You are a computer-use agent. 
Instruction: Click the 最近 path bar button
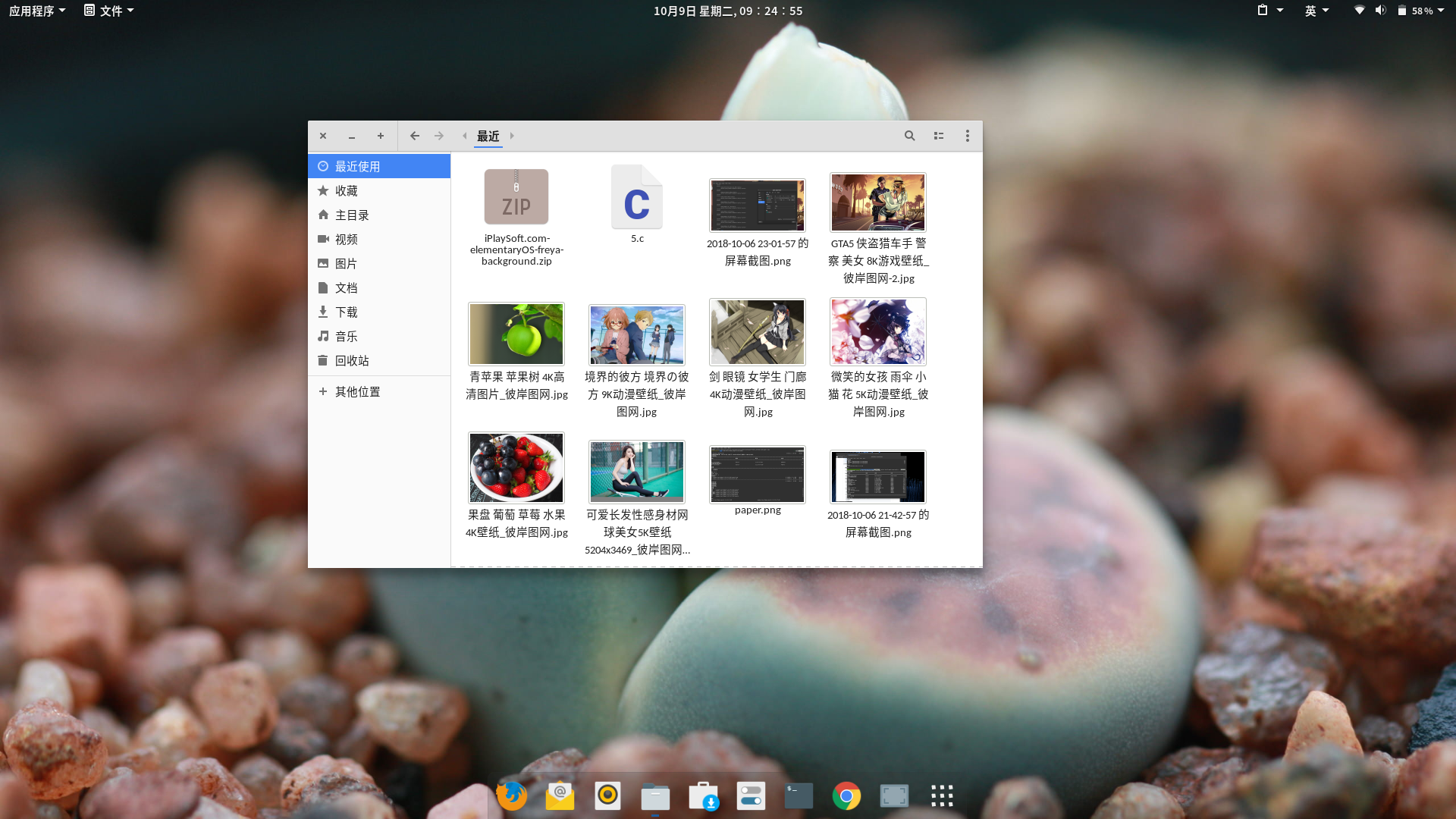[x=488, y=136]
